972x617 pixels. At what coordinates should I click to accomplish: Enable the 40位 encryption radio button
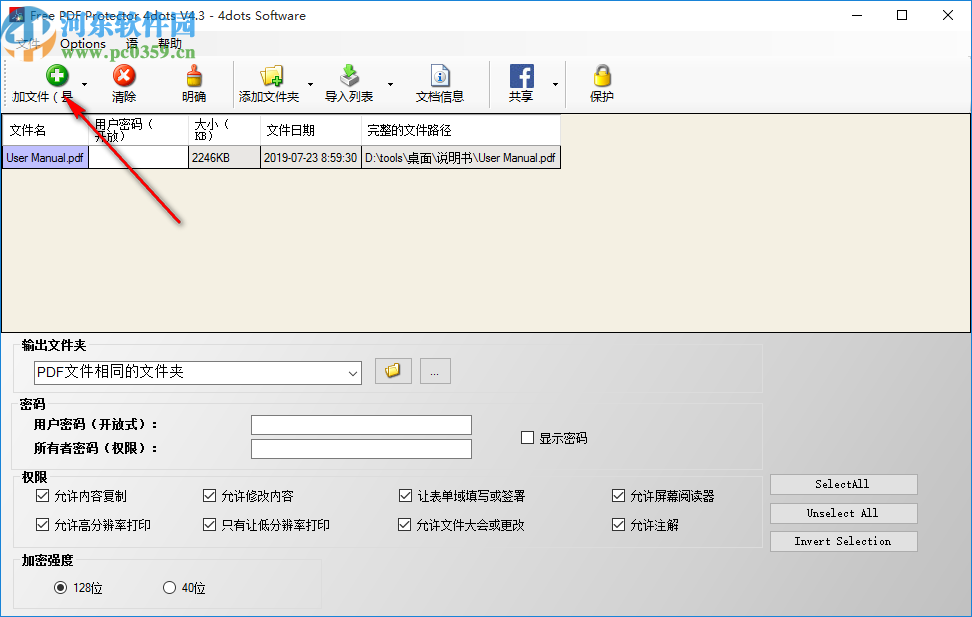pos(167,588)
